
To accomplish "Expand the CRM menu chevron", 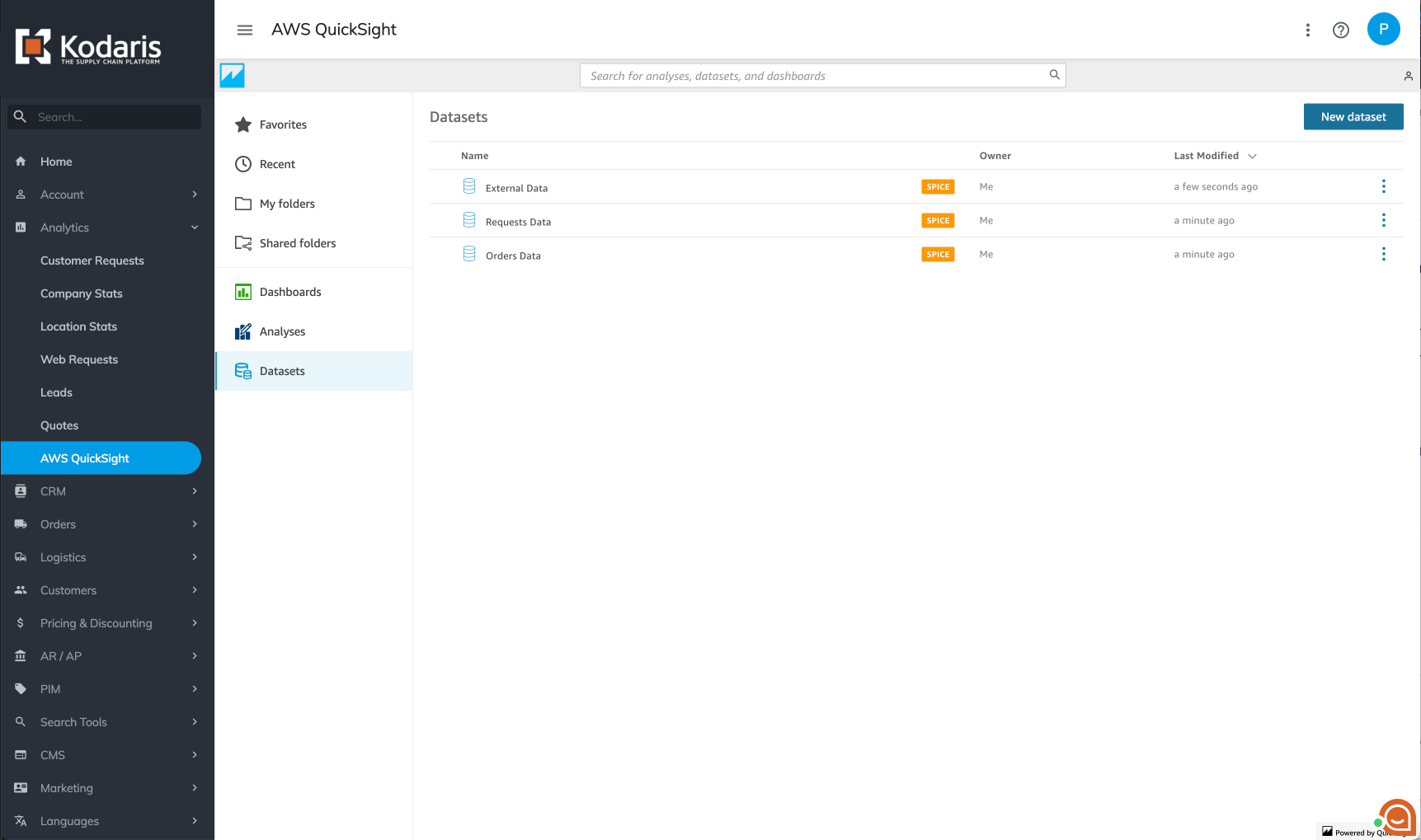I will [x=195, y=491].
